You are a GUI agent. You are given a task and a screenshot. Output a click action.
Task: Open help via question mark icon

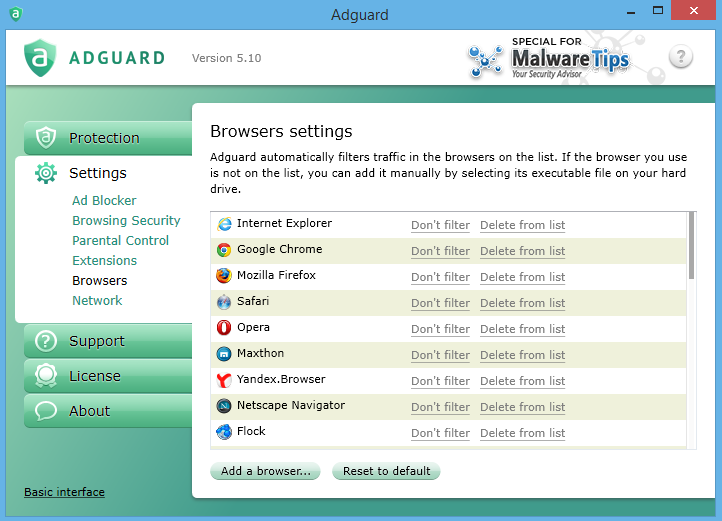point(681,57)
